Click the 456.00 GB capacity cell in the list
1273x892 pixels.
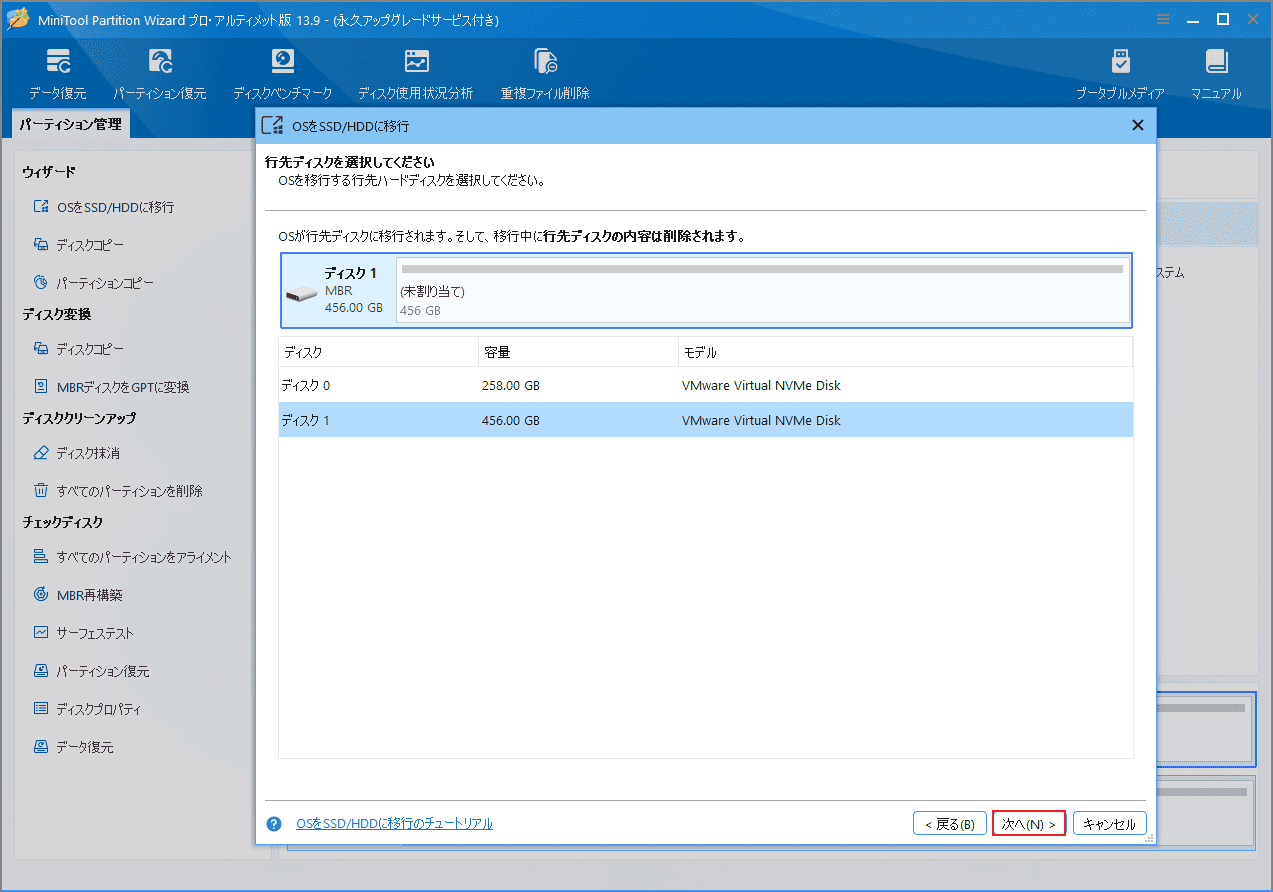pyautogui.click(x=511, y=420)
